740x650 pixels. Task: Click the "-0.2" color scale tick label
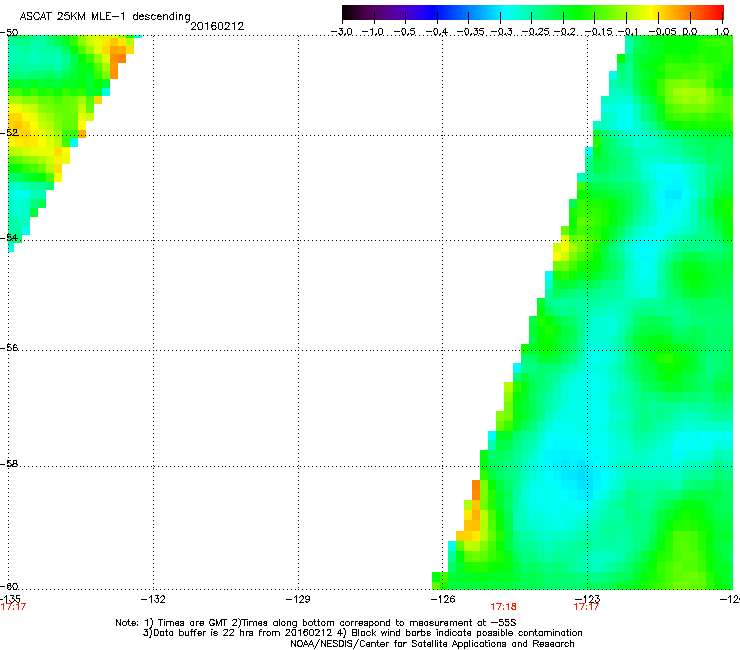(x=564, y=32)
